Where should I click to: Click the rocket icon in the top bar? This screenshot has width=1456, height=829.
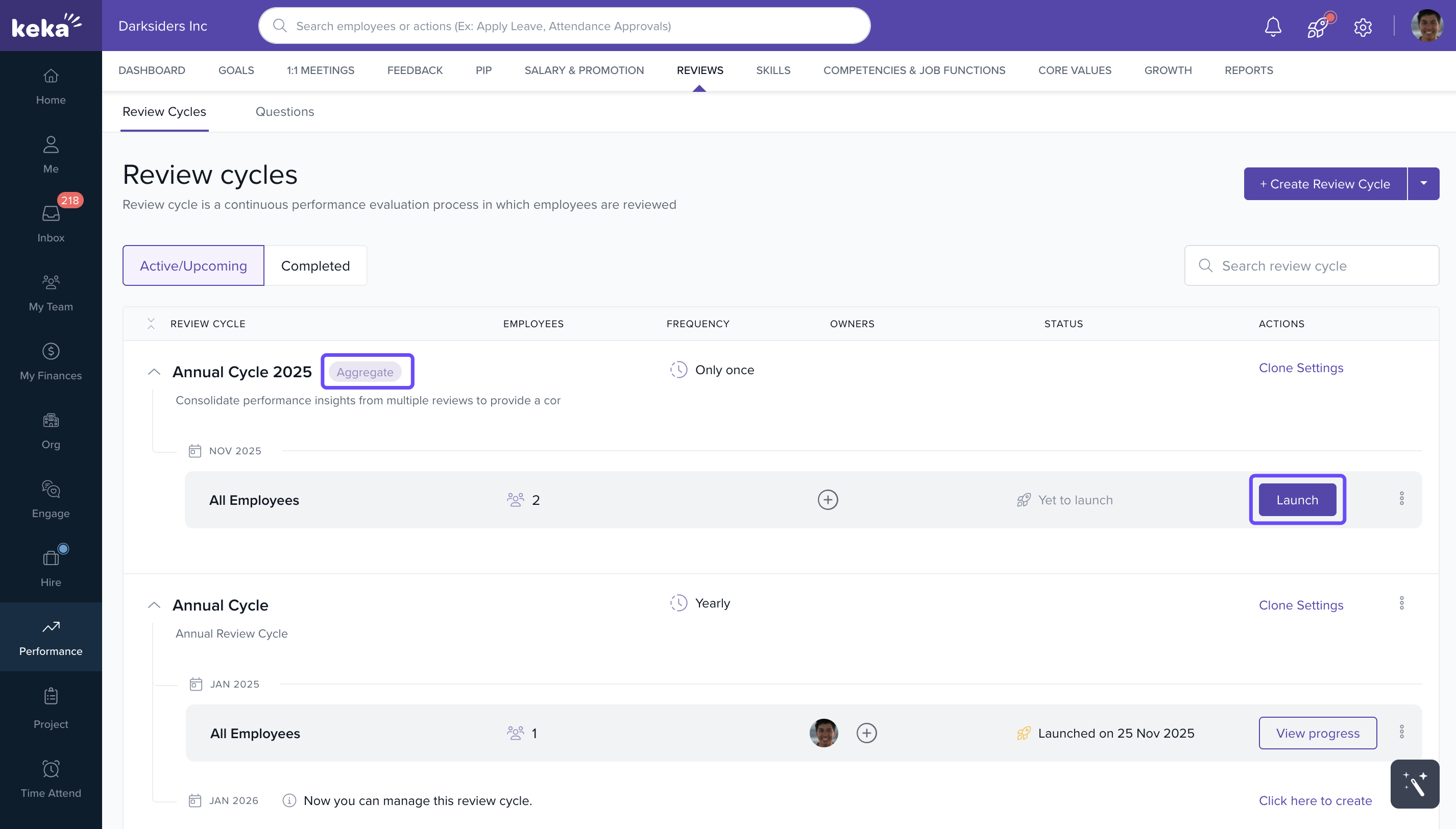1318,26
